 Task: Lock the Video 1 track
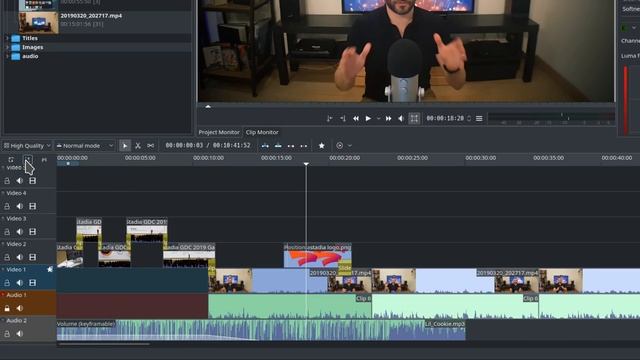click(x=7, y=282)
